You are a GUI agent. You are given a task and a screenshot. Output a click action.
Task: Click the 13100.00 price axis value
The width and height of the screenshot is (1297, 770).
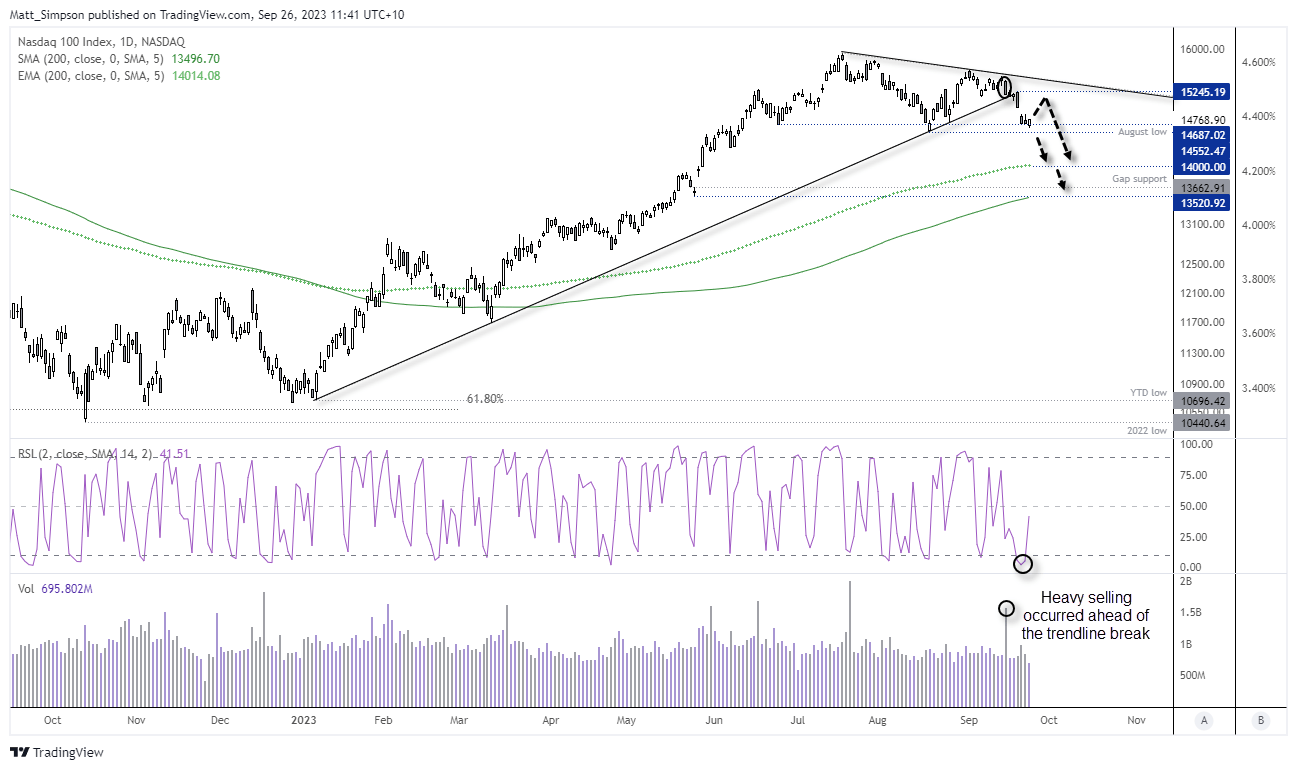[1203, 224]
